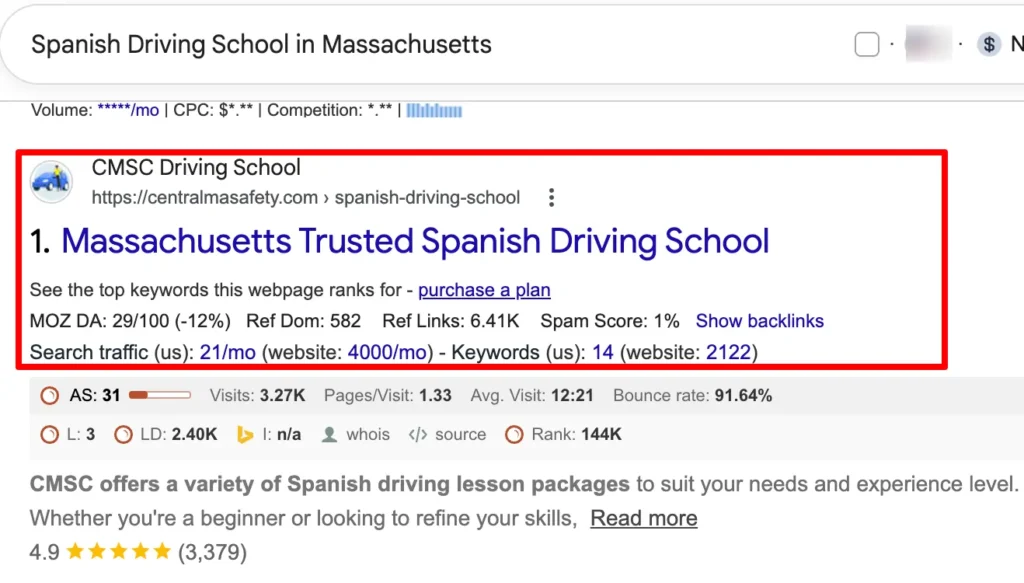This screenshot has height=583, width=1024.
Task: Click the Rank: 144K circle icon
Action: click(515, 435)
